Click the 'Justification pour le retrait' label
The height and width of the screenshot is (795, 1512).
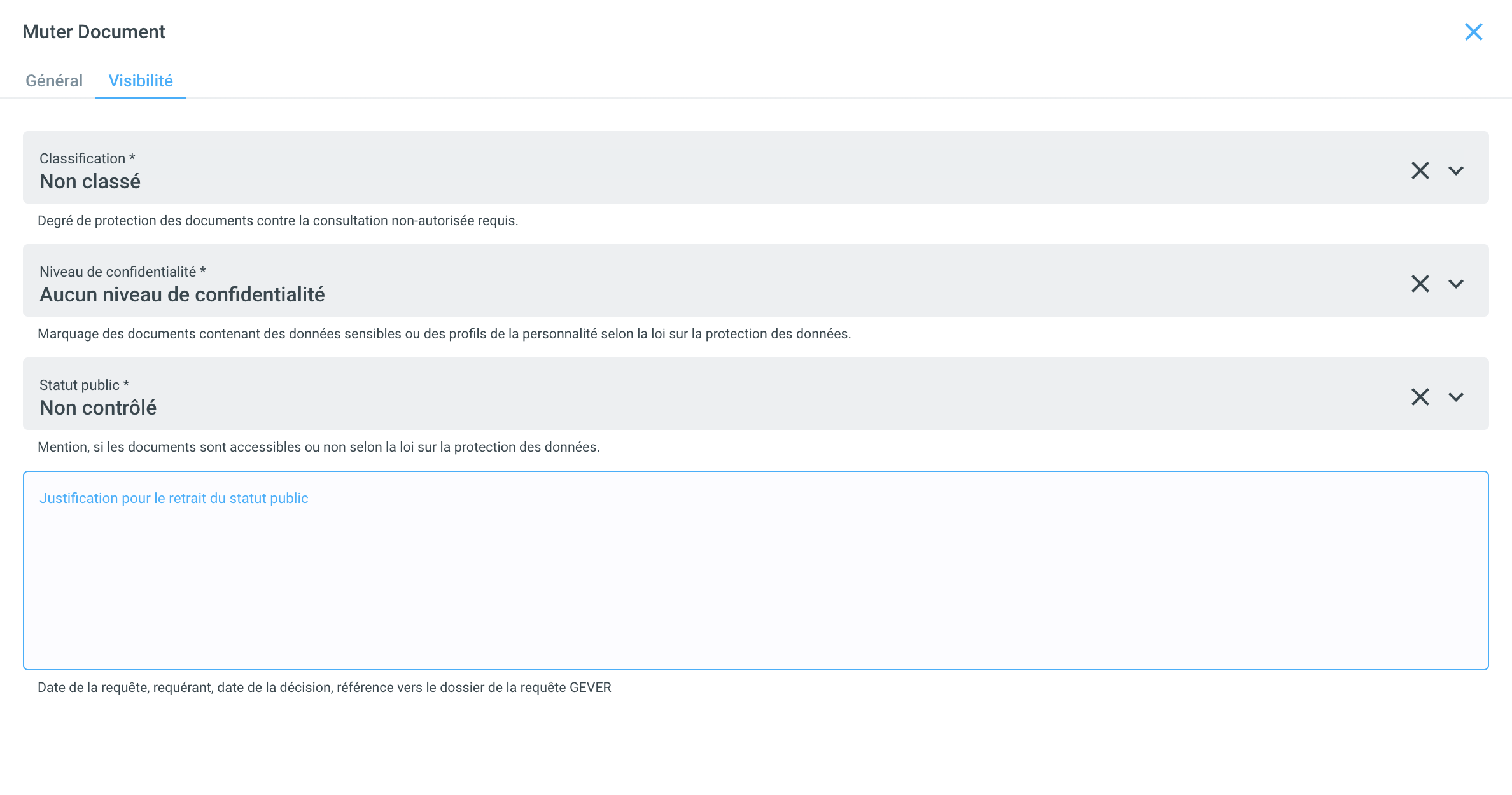(174, 499)
